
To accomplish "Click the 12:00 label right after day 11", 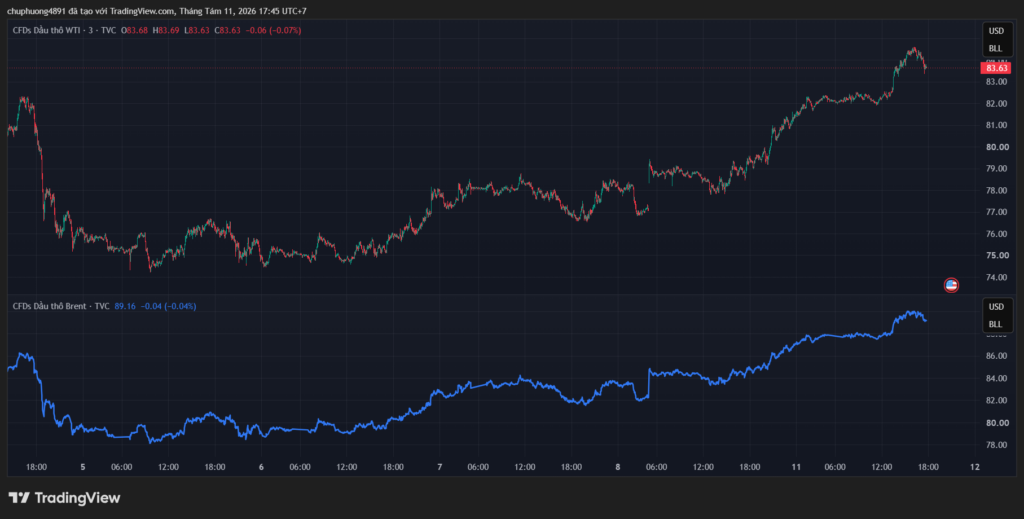I will pos(882,467).
